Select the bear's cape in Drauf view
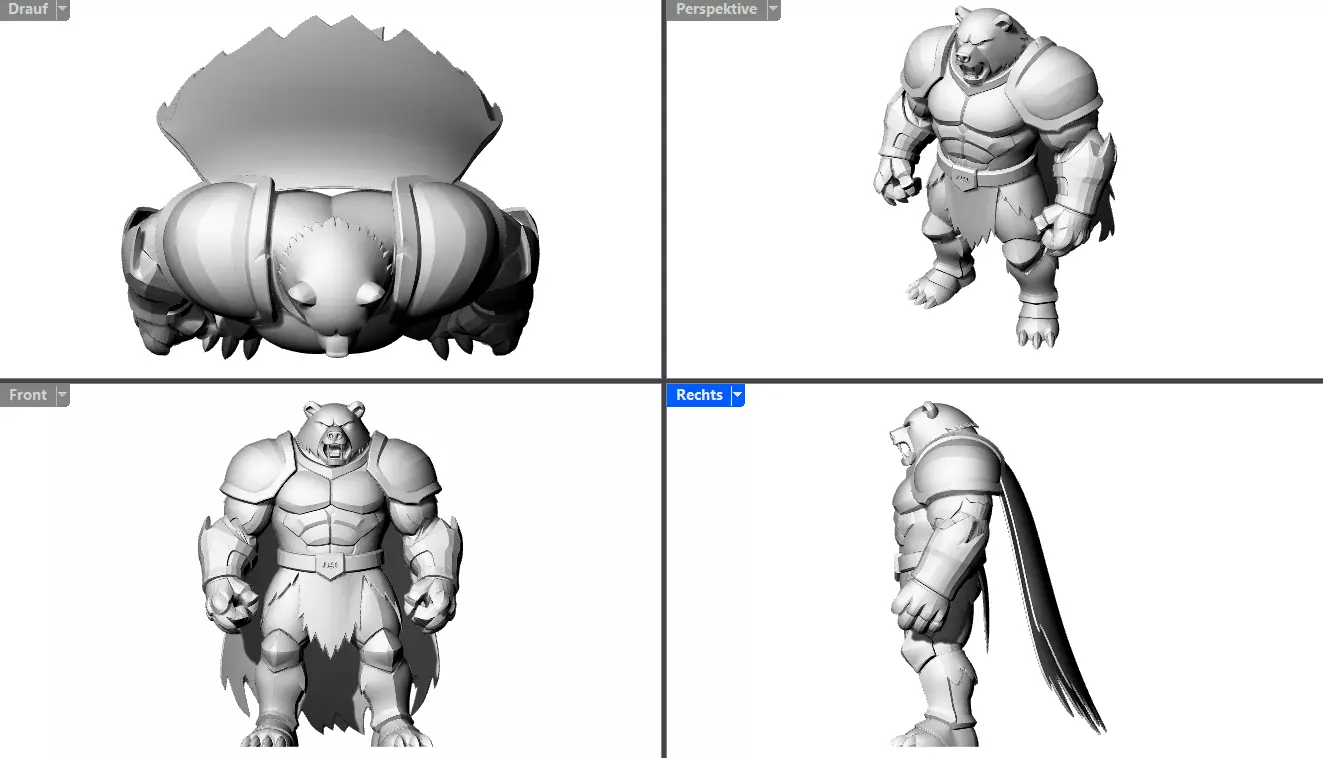1323x758 pixels. point(330,100)
